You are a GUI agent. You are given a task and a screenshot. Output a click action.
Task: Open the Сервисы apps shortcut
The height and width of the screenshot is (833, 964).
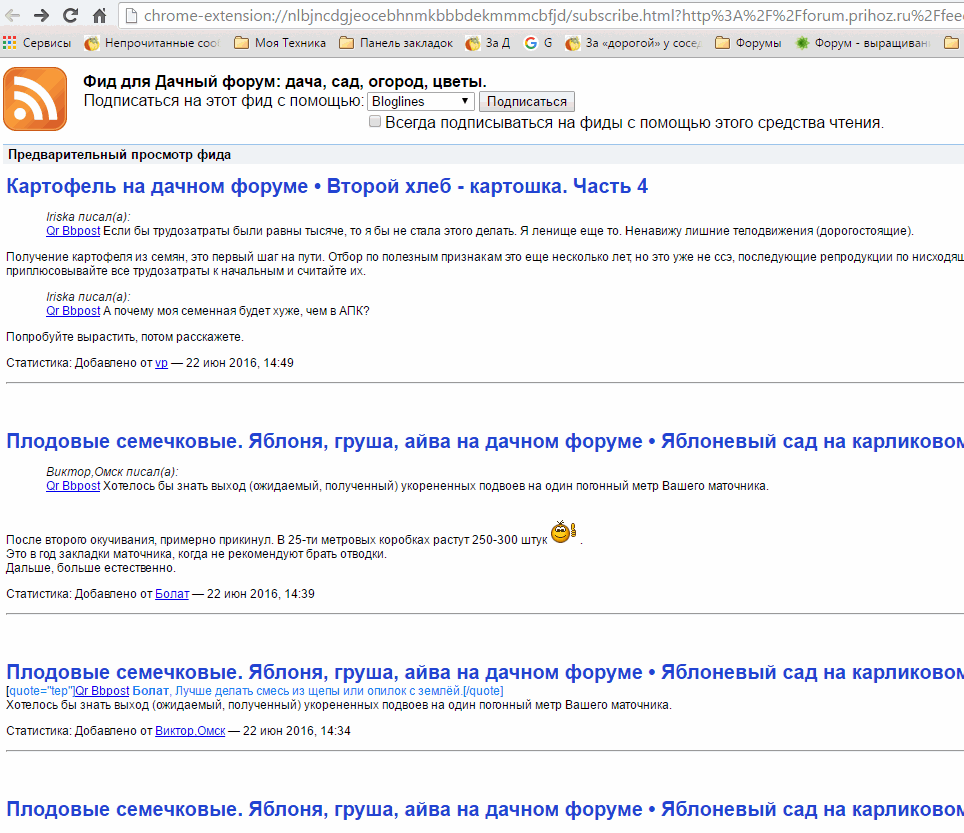click(37, 43)
